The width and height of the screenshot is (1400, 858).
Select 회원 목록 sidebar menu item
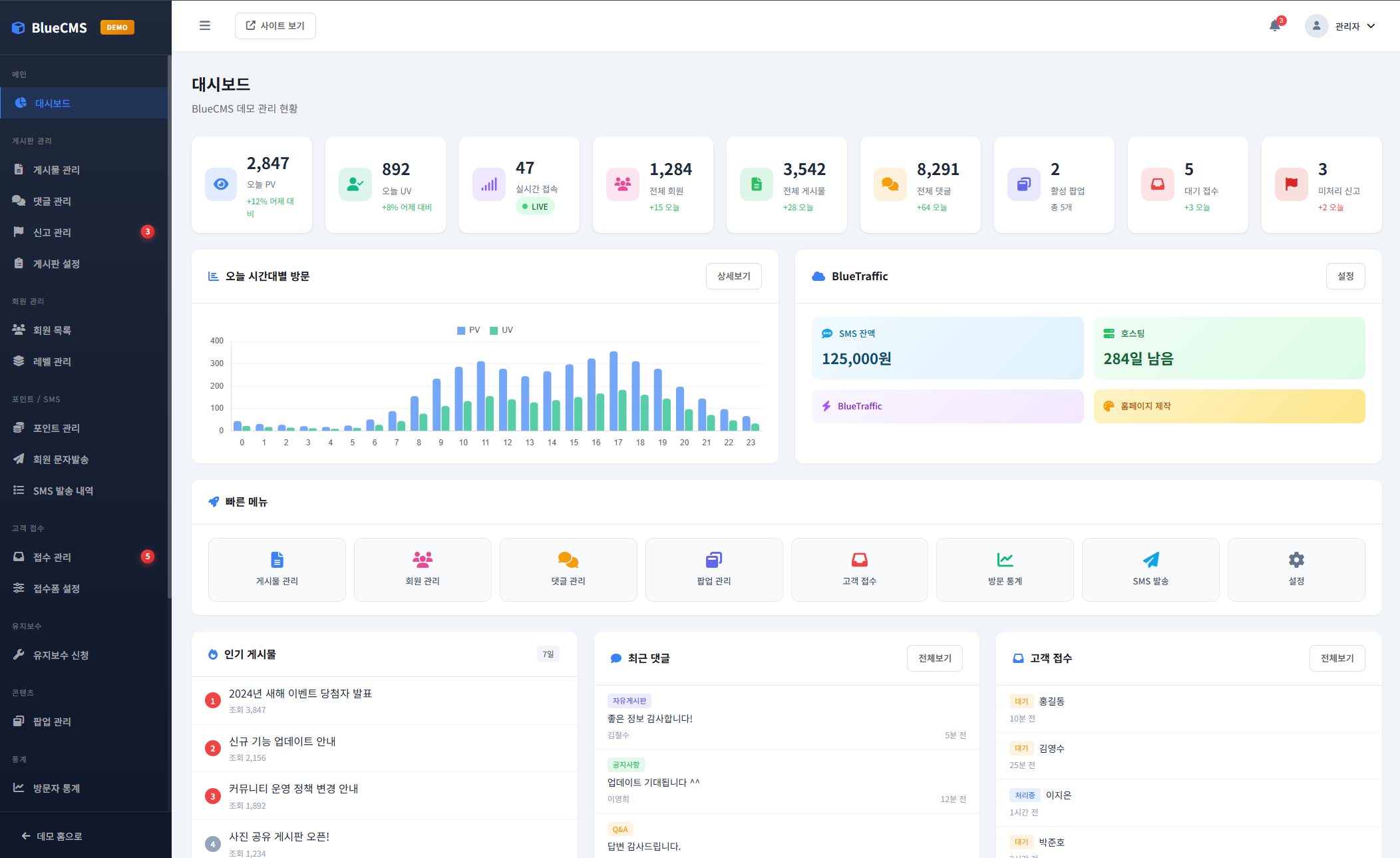(x=52, y=330)
